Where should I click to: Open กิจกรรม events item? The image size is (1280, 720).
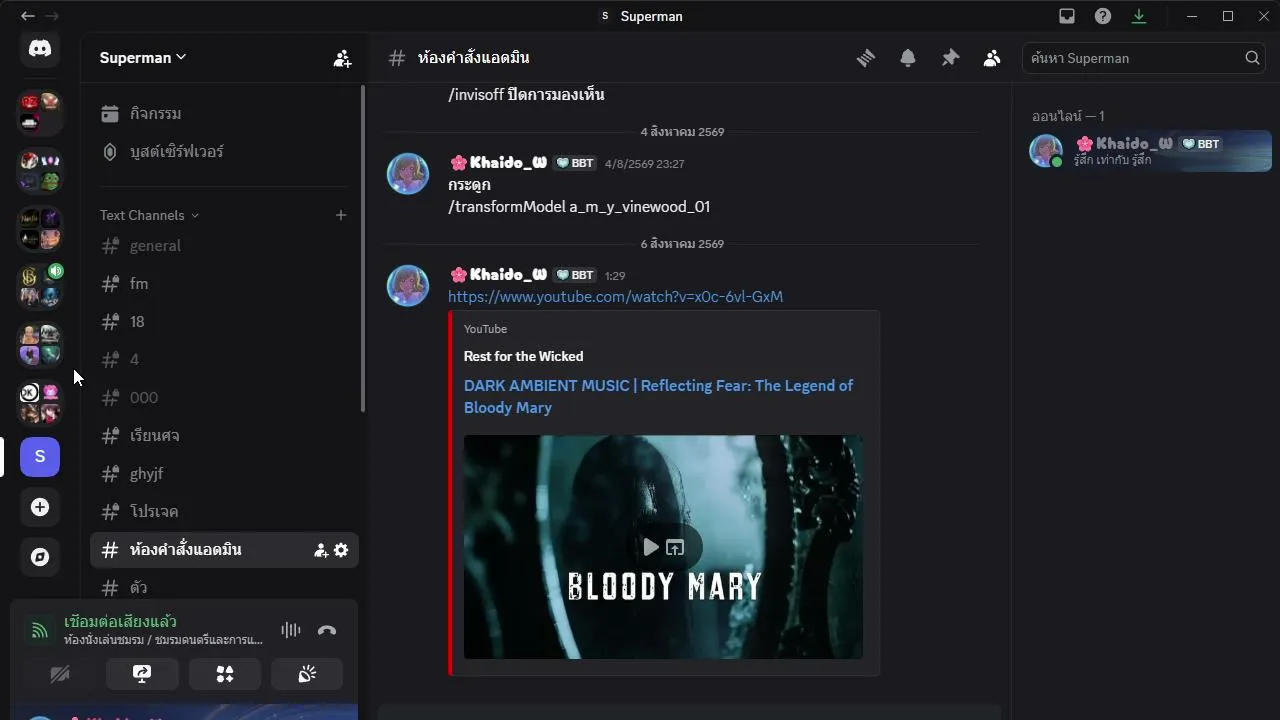click(x=224, y=114)
